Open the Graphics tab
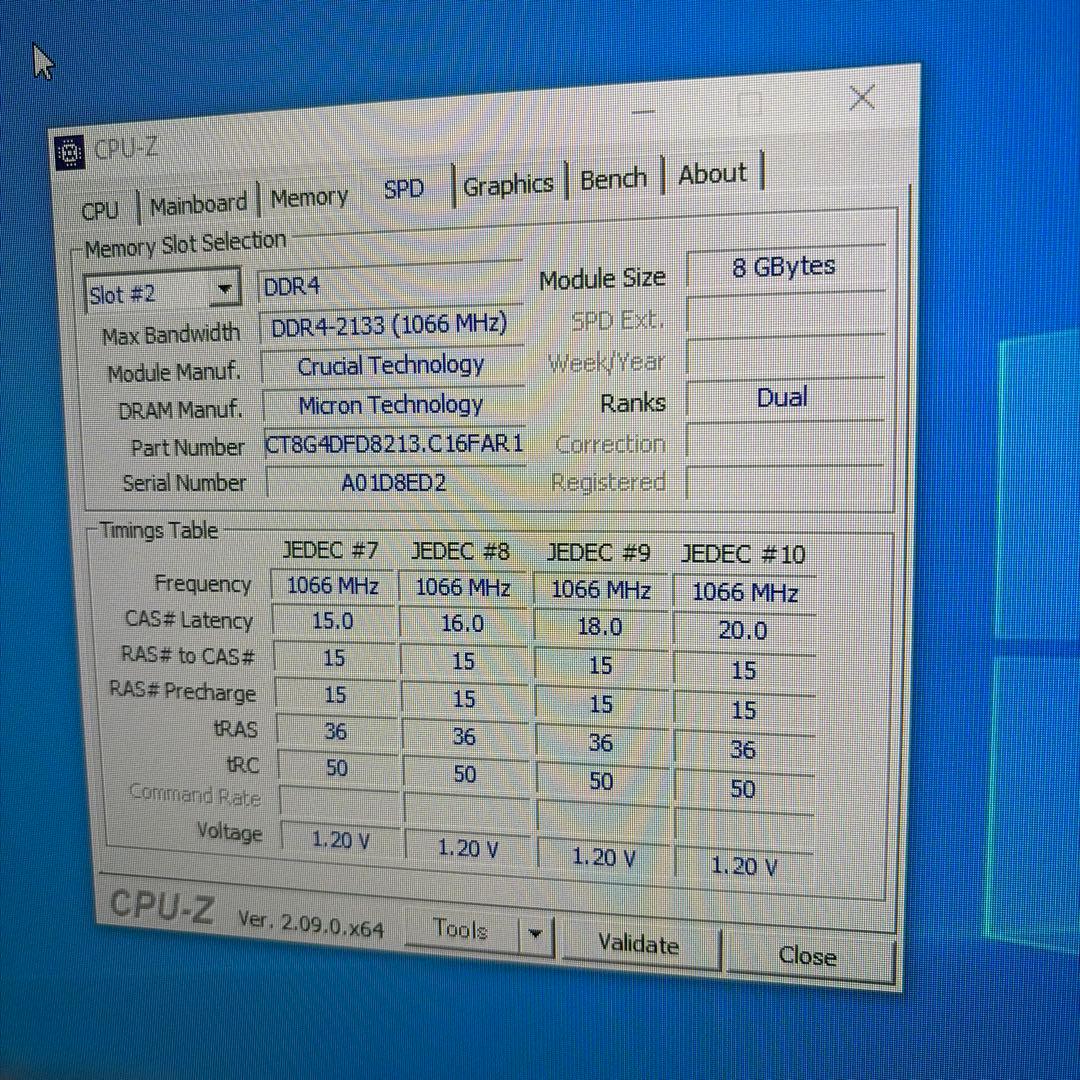This screenshot has width=1080, height=1080. point(508,184)
